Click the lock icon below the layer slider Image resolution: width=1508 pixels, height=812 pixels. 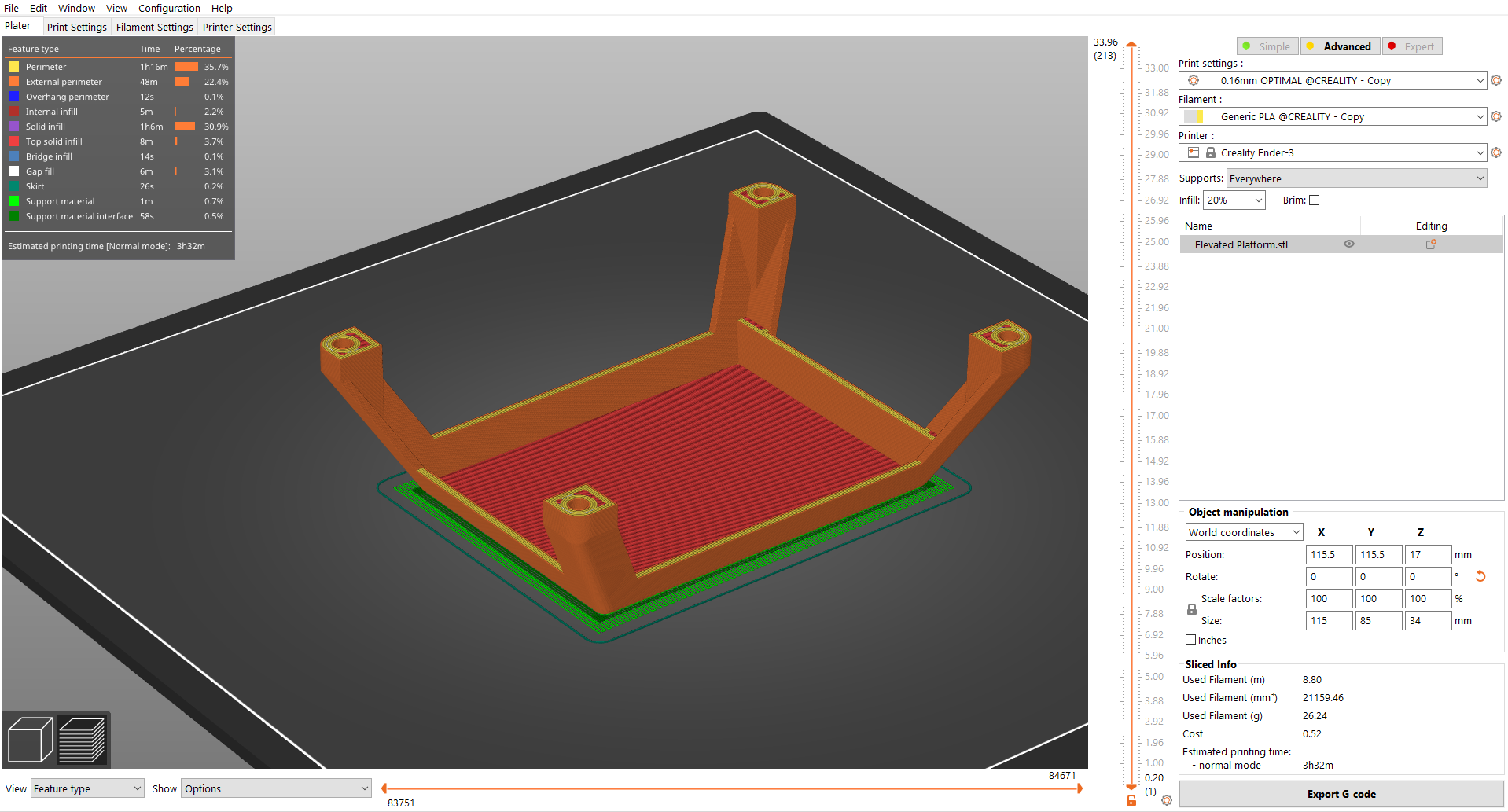point(1131,800)
